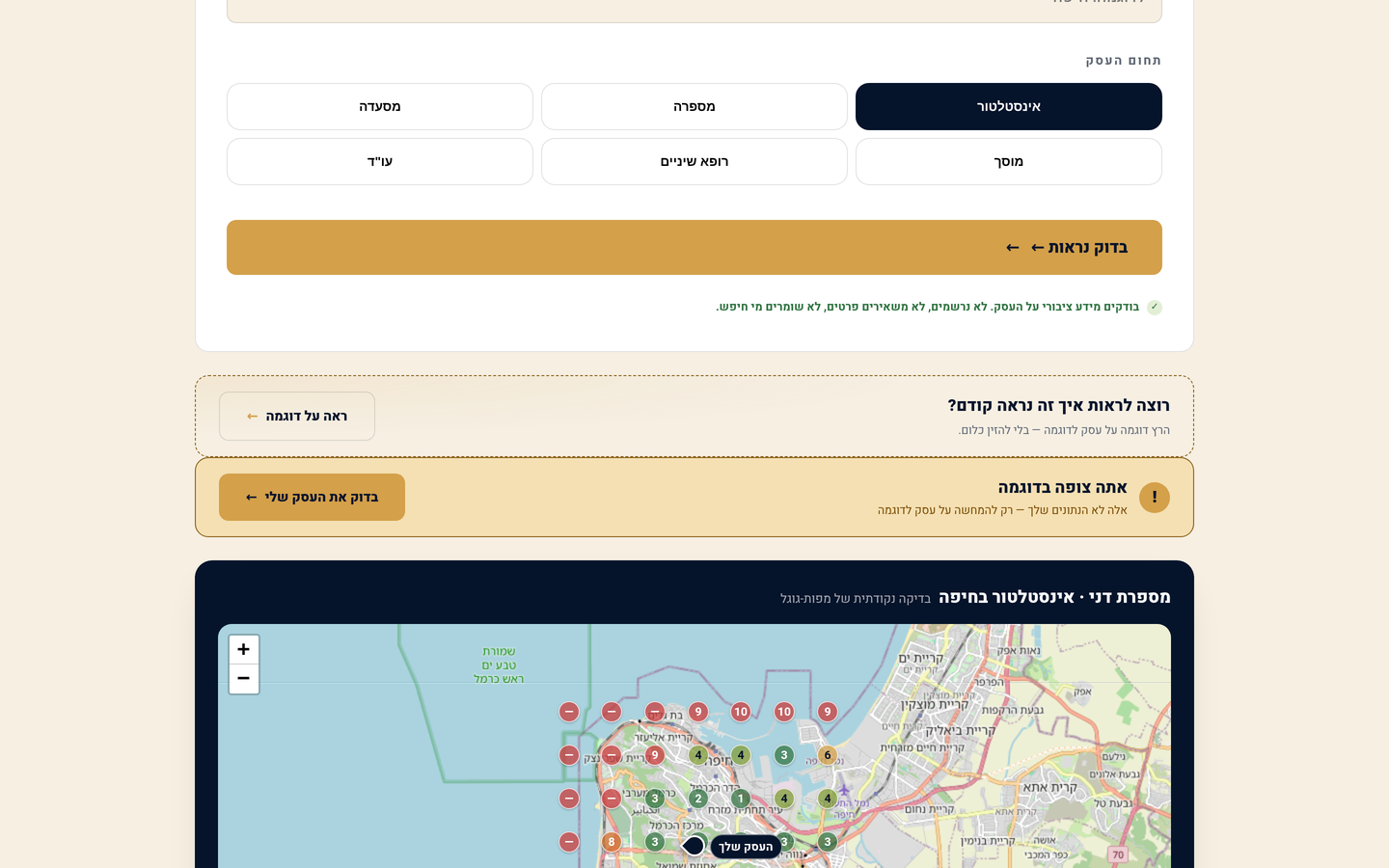Click the green map marker numbered 2
Image resolution: width=1389 pixels, height=868 pixels.
697,799
